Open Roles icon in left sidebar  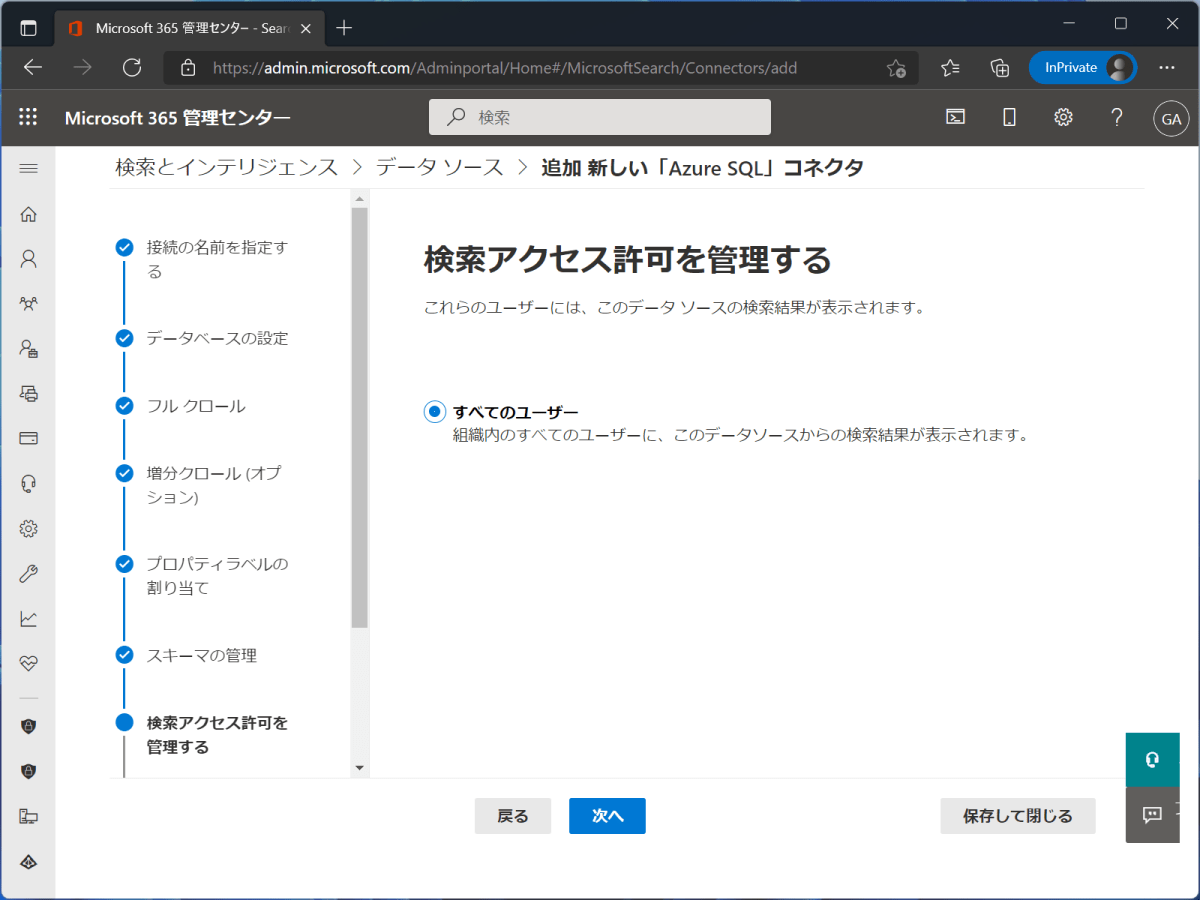point(28,349)
